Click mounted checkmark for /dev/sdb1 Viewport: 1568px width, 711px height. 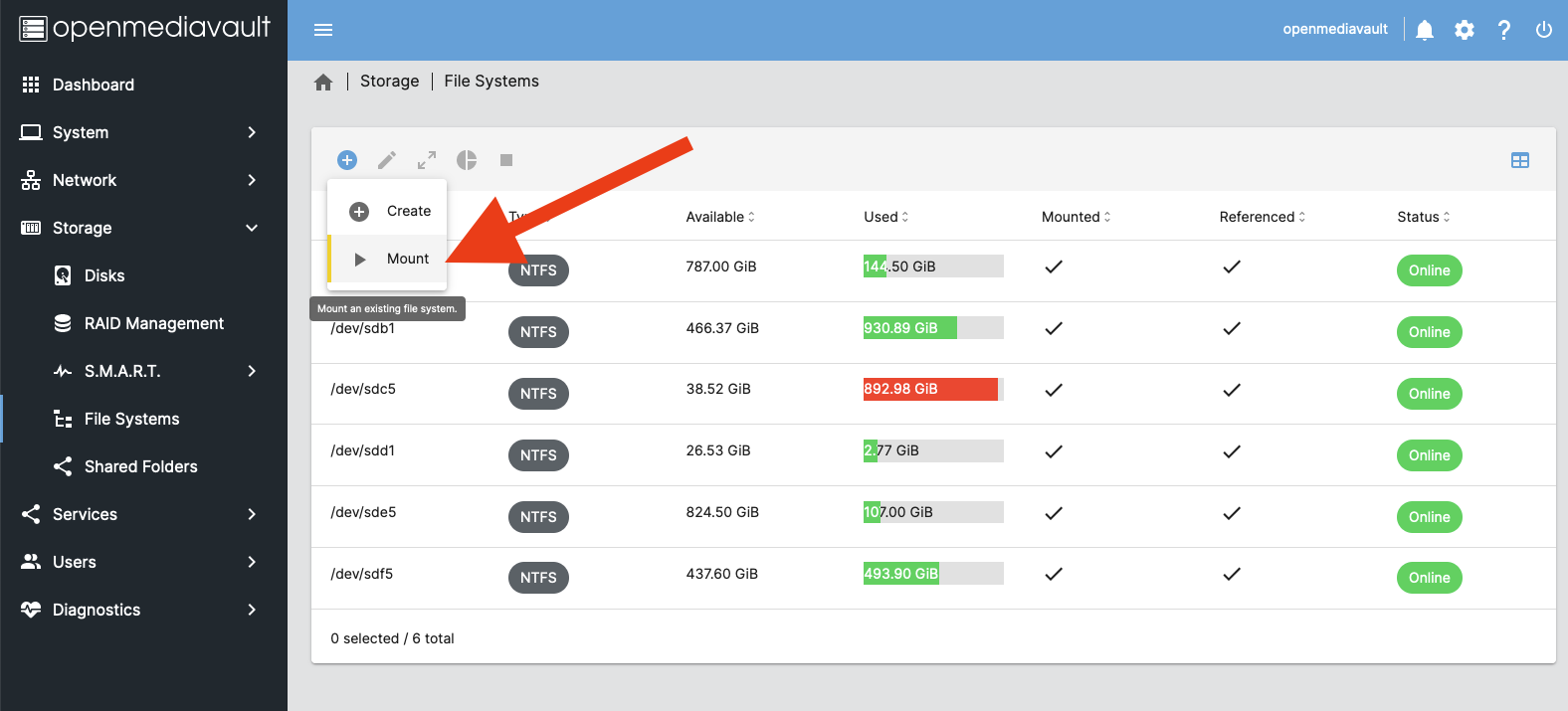[x=1054, y=328]
